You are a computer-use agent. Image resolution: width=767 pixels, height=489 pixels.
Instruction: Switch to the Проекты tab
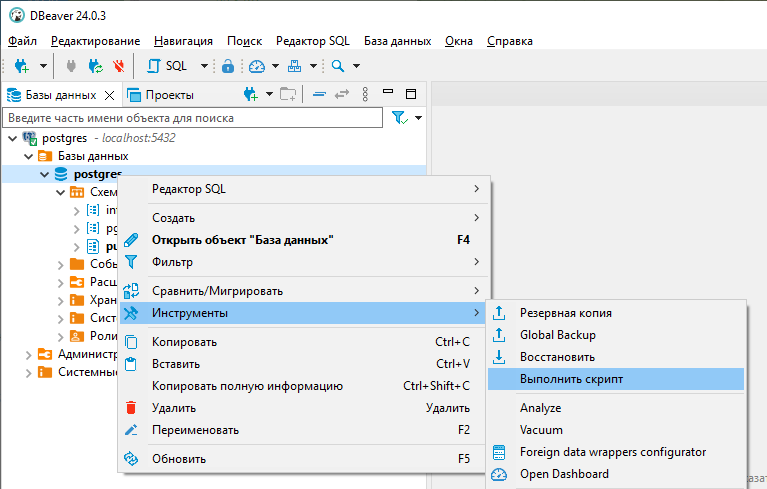coord(160,95)
